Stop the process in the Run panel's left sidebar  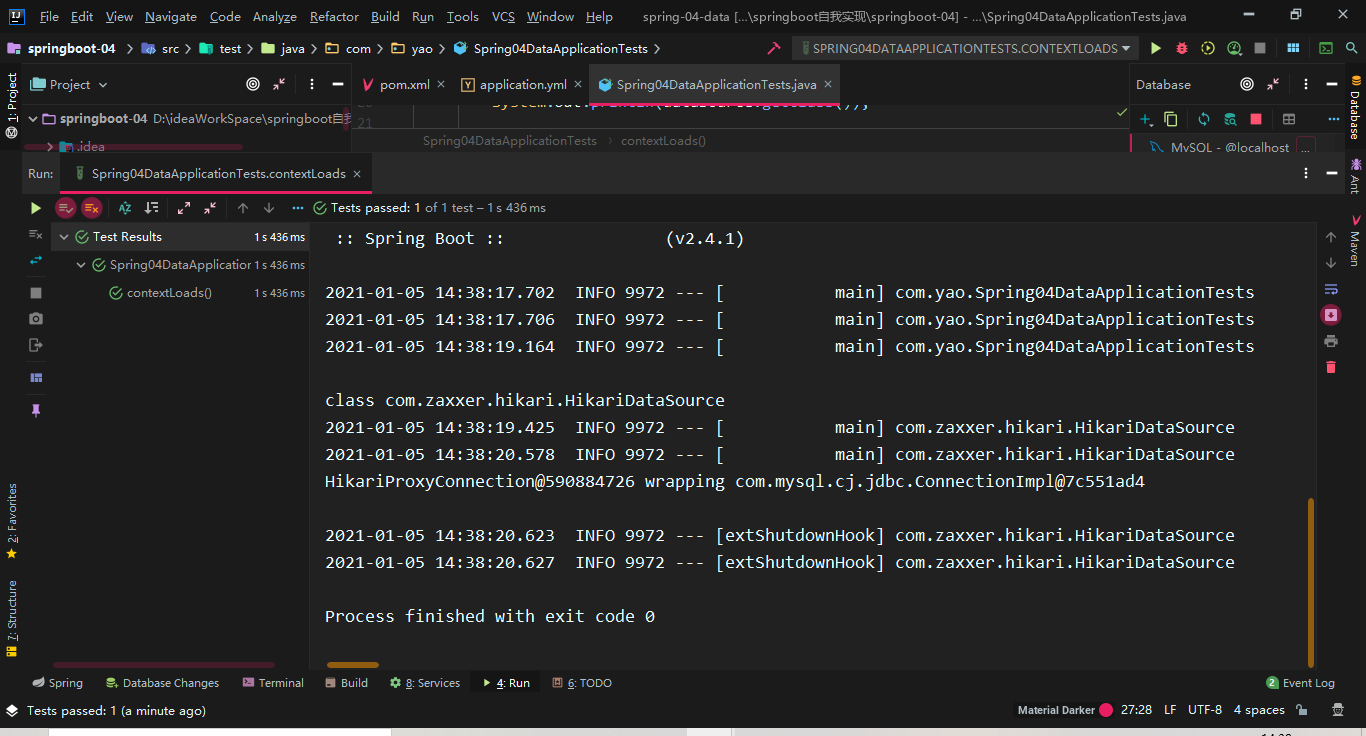point(36,293)
